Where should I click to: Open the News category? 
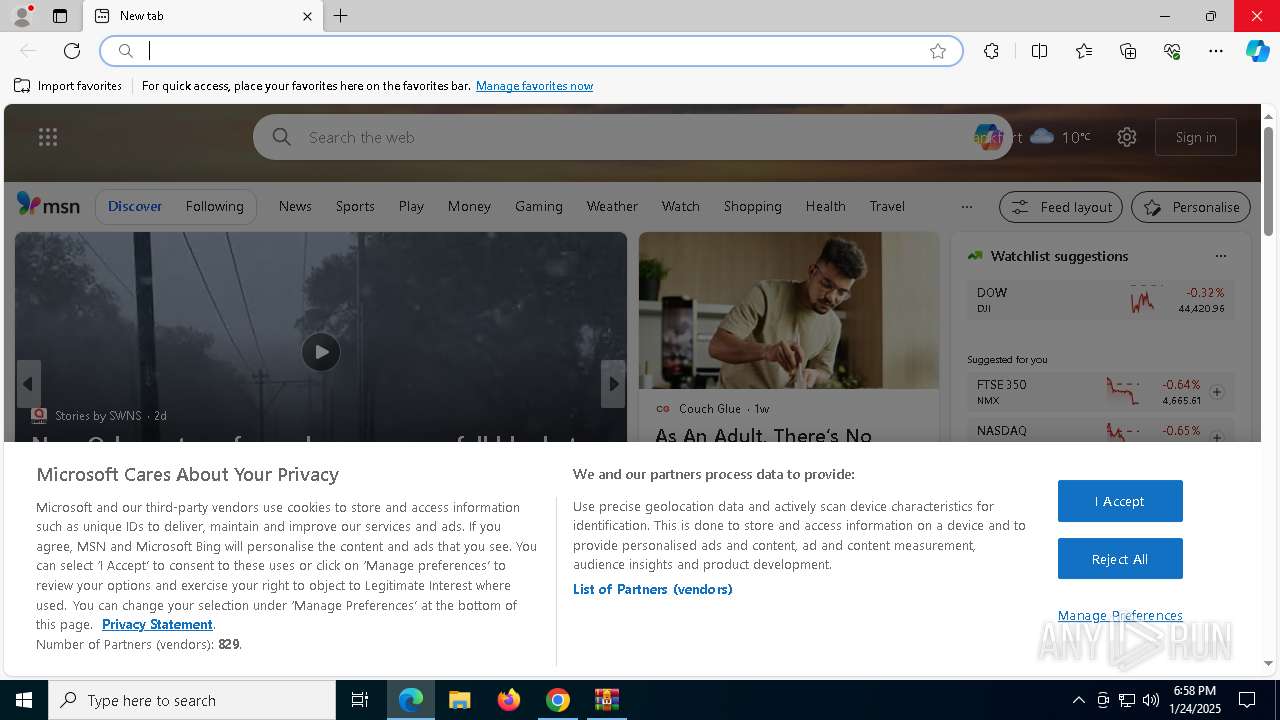(295, 206)
